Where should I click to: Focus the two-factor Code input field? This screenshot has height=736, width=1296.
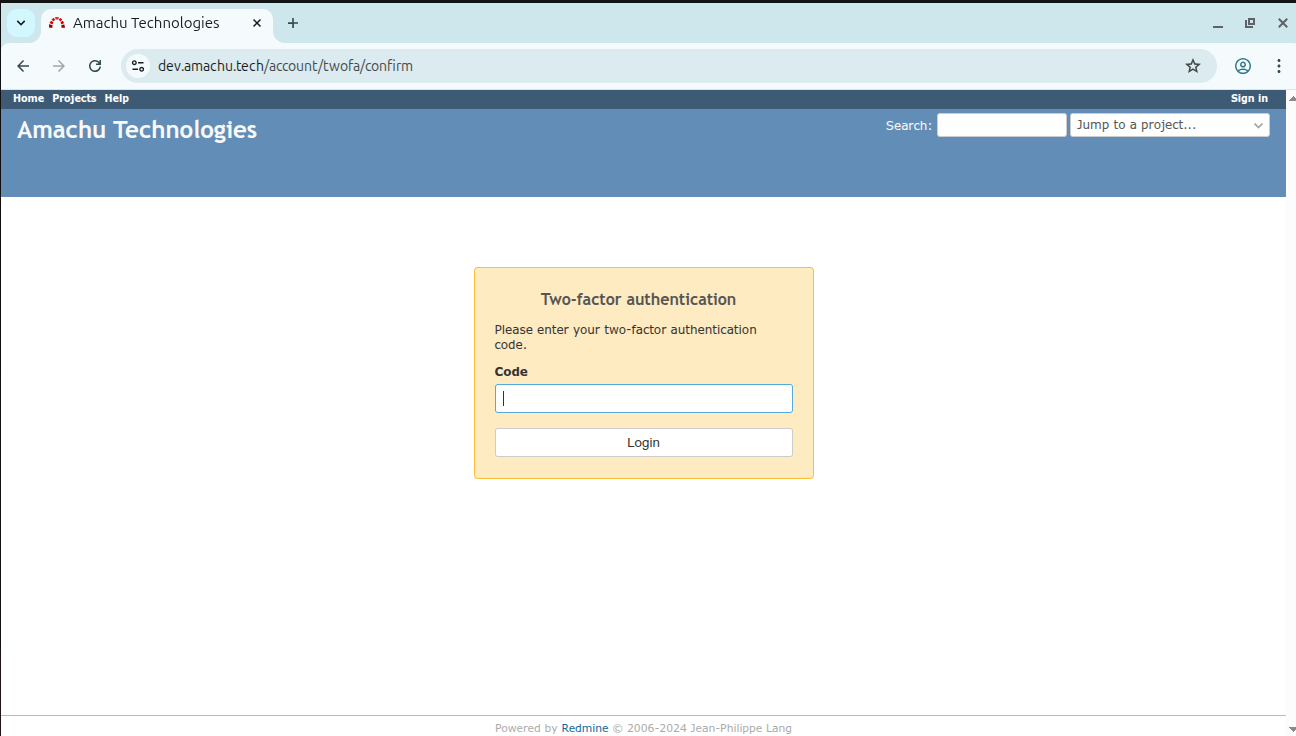tap(643, 399)
